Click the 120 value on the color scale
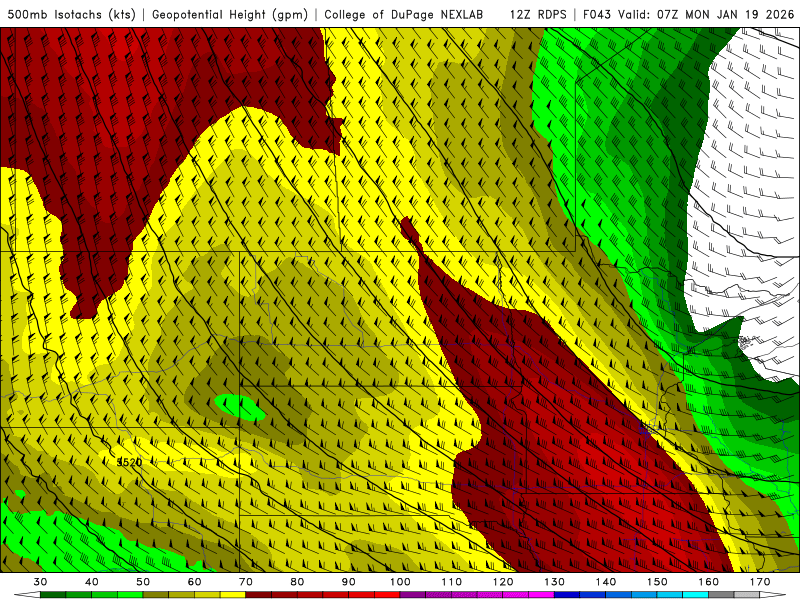Screen dimensions: 800x600 point(503,582)
